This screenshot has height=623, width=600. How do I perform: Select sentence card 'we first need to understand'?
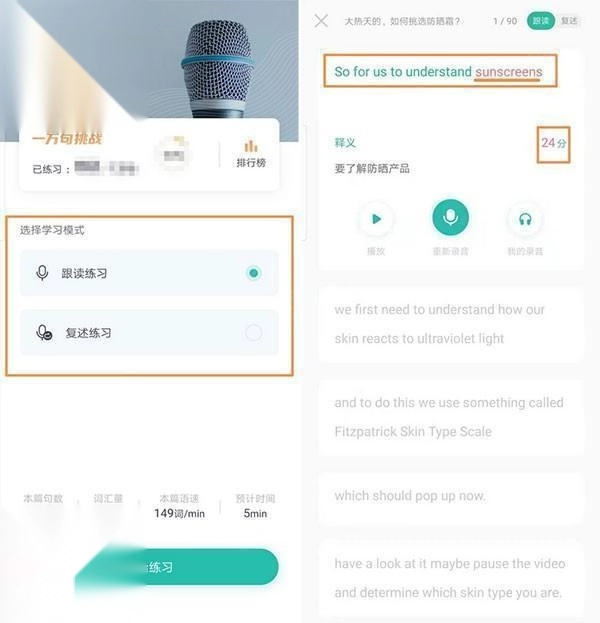(451, 324)
